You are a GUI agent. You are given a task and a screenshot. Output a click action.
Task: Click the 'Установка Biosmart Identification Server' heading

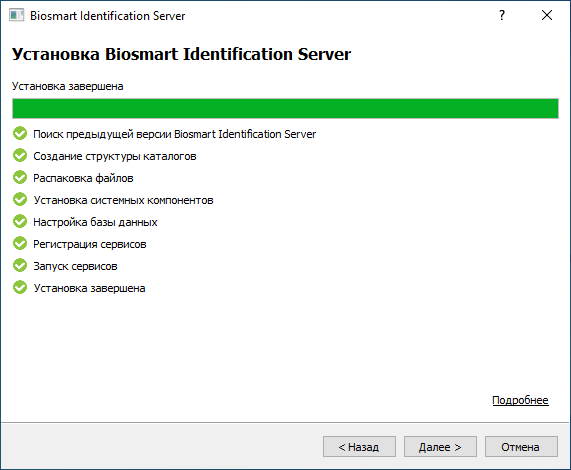(x=181, y=54)
